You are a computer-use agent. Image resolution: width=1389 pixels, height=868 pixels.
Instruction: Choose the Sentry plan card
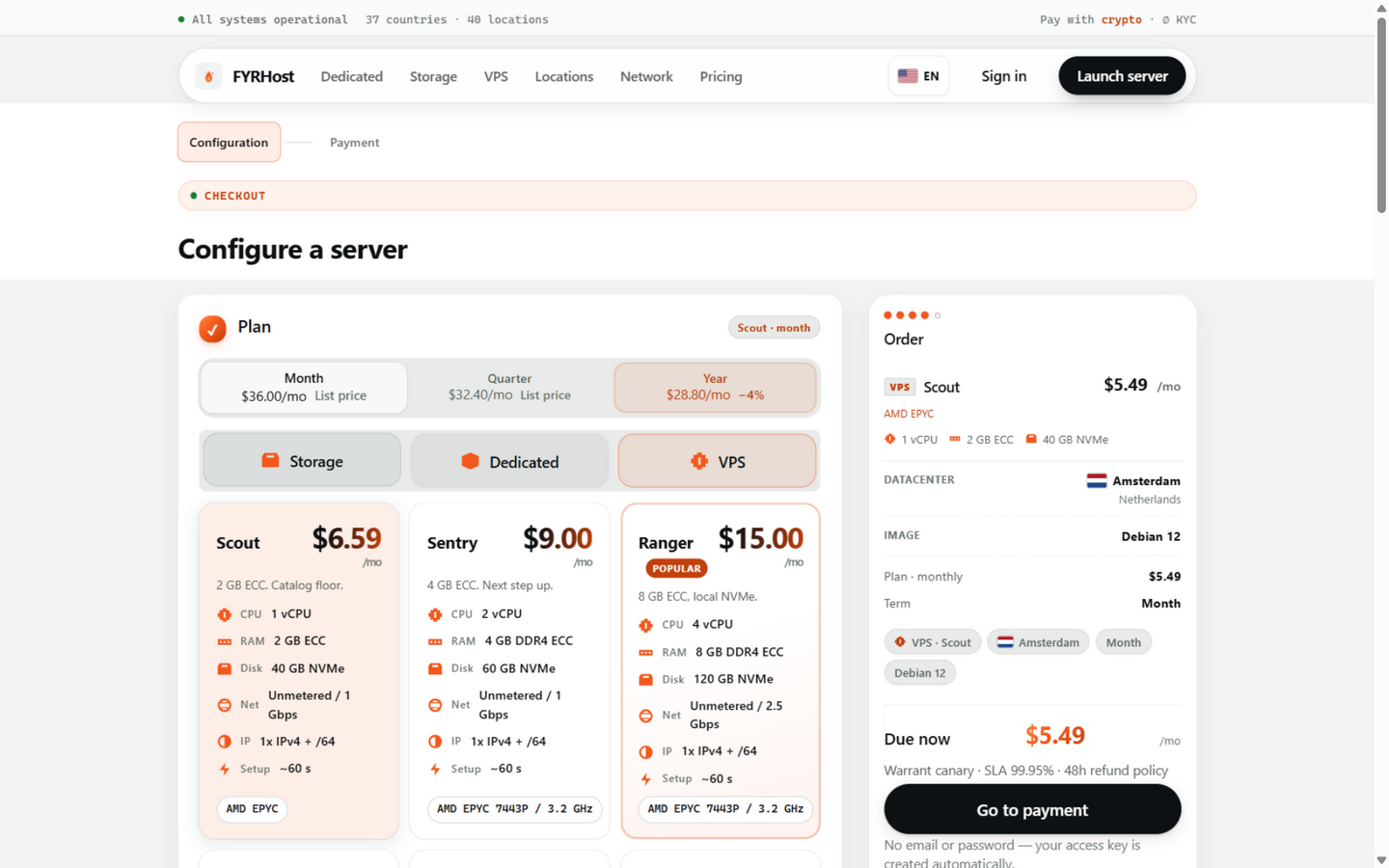coord(509,670)
